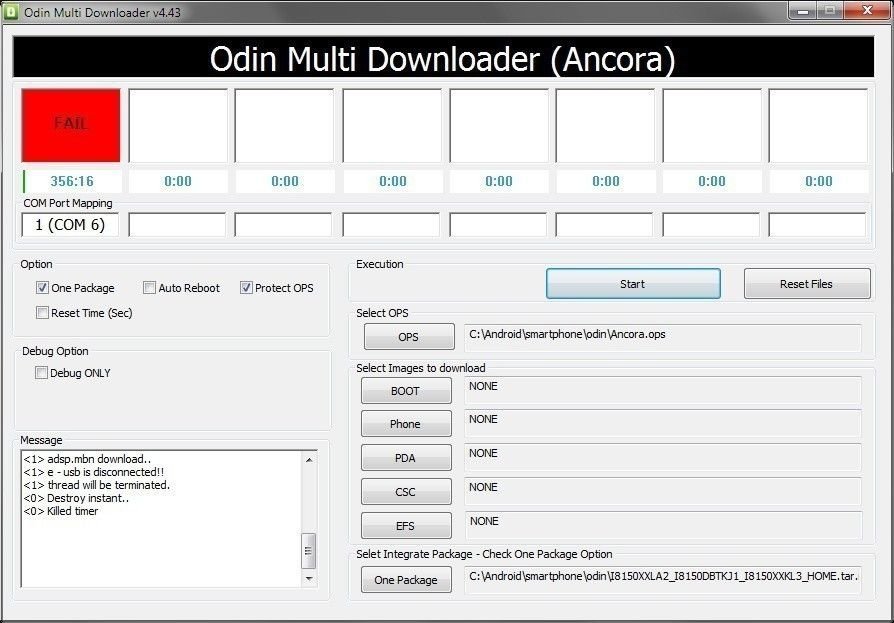894x623 pixels.
Task: Click the red FAIL status box
Action: [71, 125]
